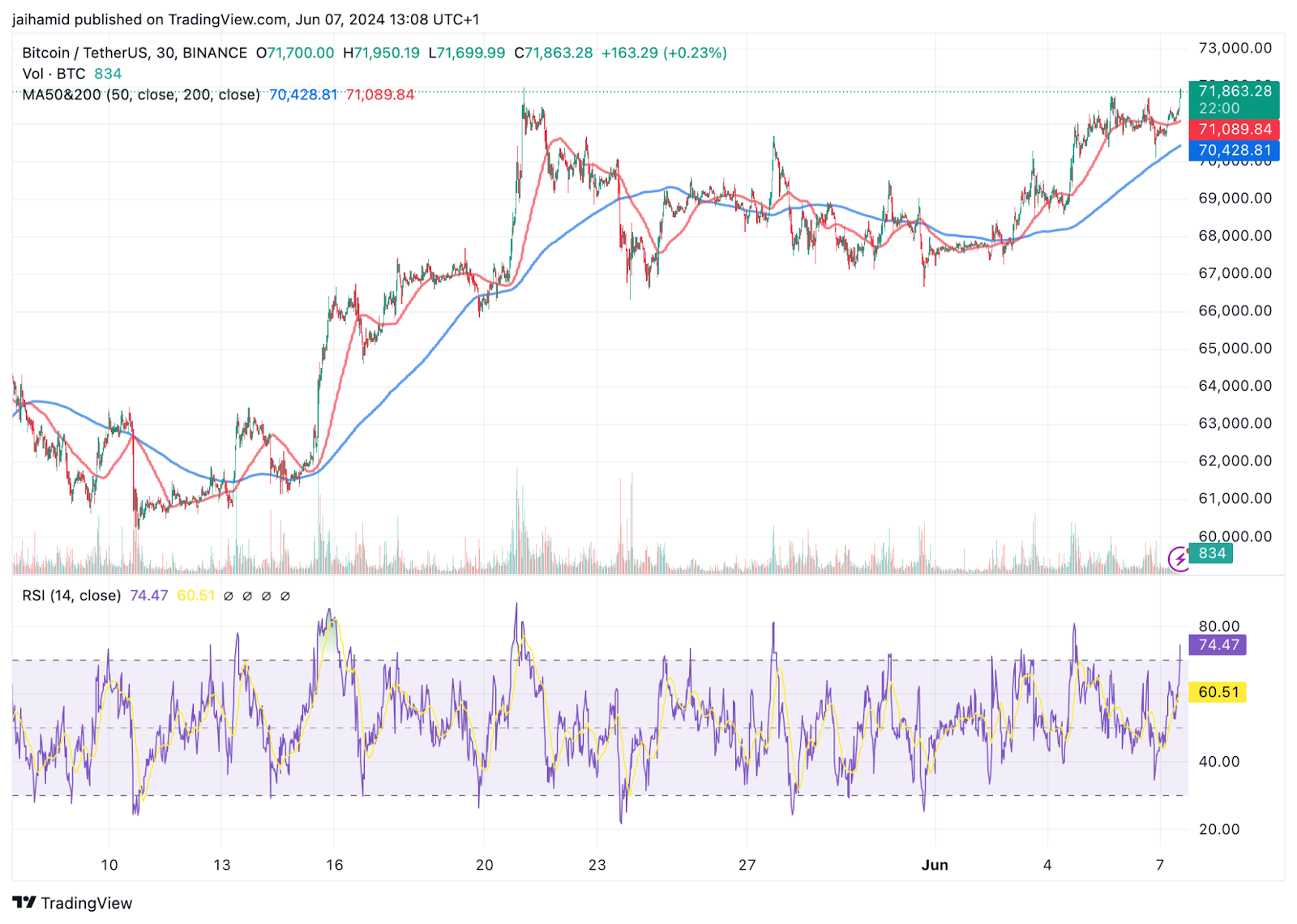Click the RSI axis label 20.00
Viewport: 1297px width, 924px height.
[1219, 829]
